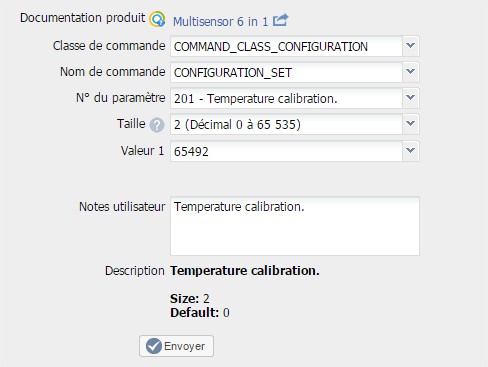This screenshot has height=367, width=488.
Task: Click the Documentation produit label
Action: (x=82, y=18)
